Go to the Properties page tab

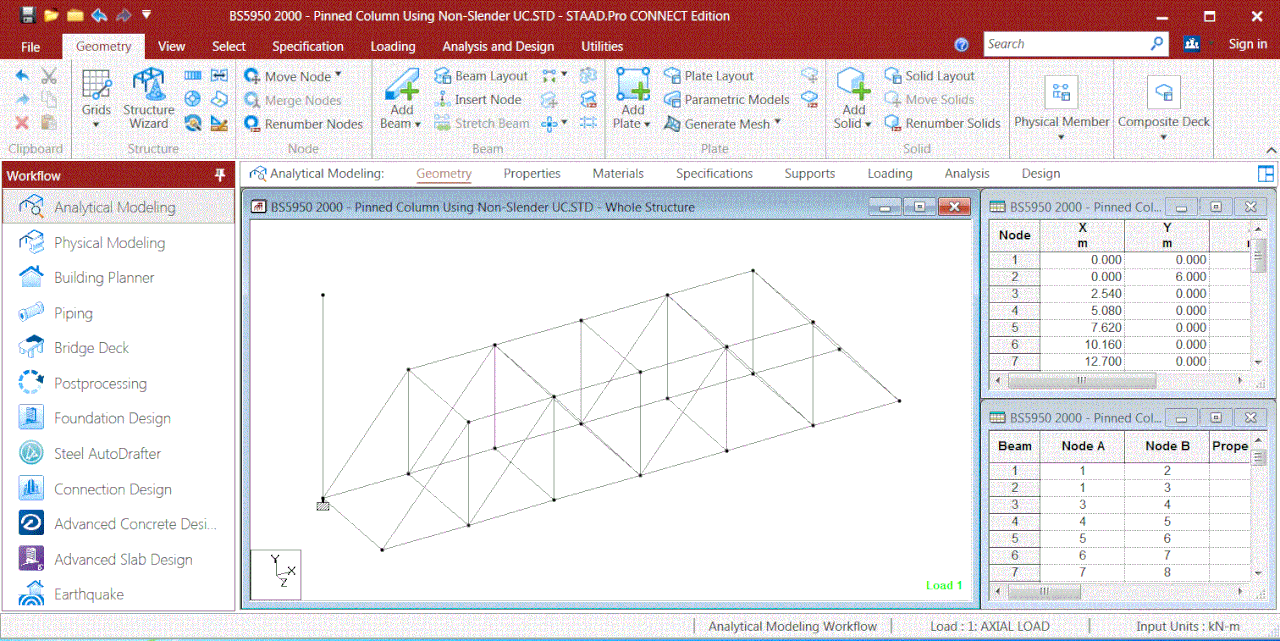tap(532, 173)
